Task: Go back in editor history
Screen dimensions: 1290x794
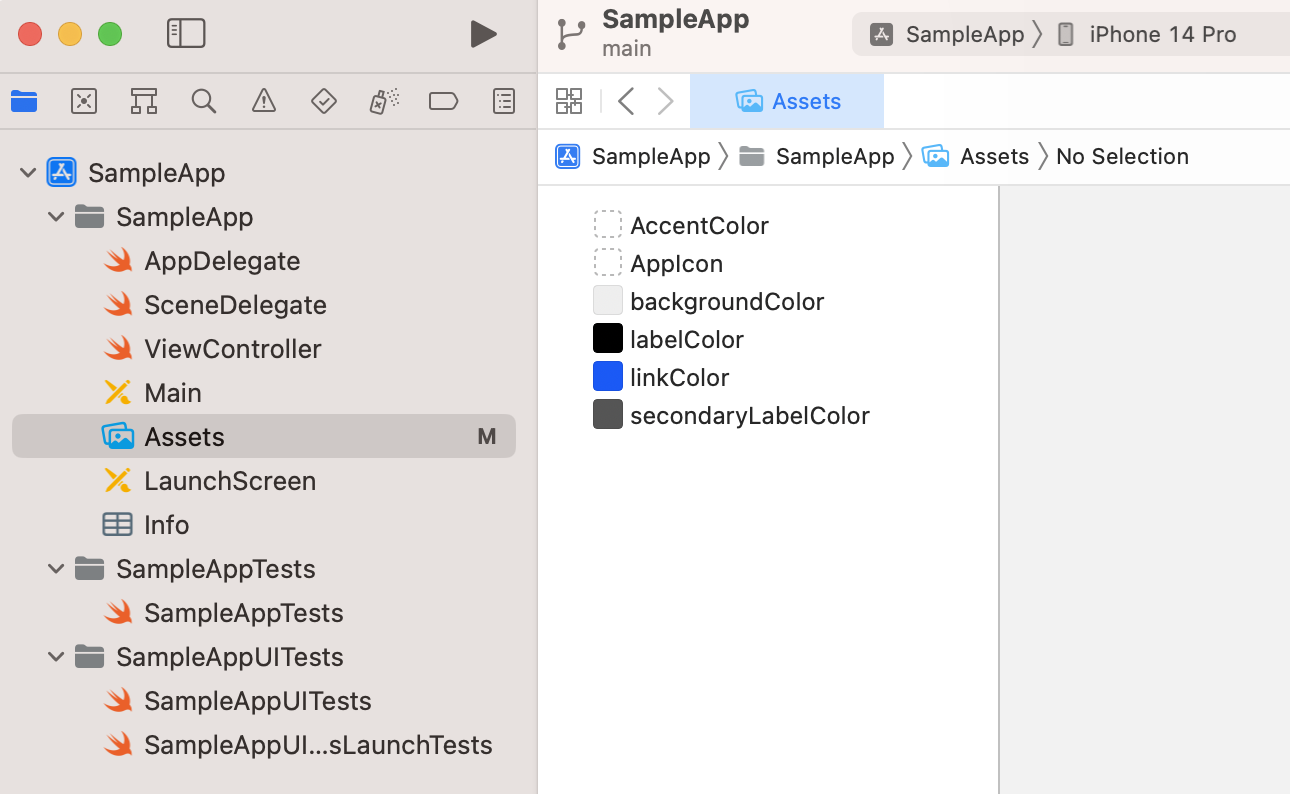Action: click(626, 101)
